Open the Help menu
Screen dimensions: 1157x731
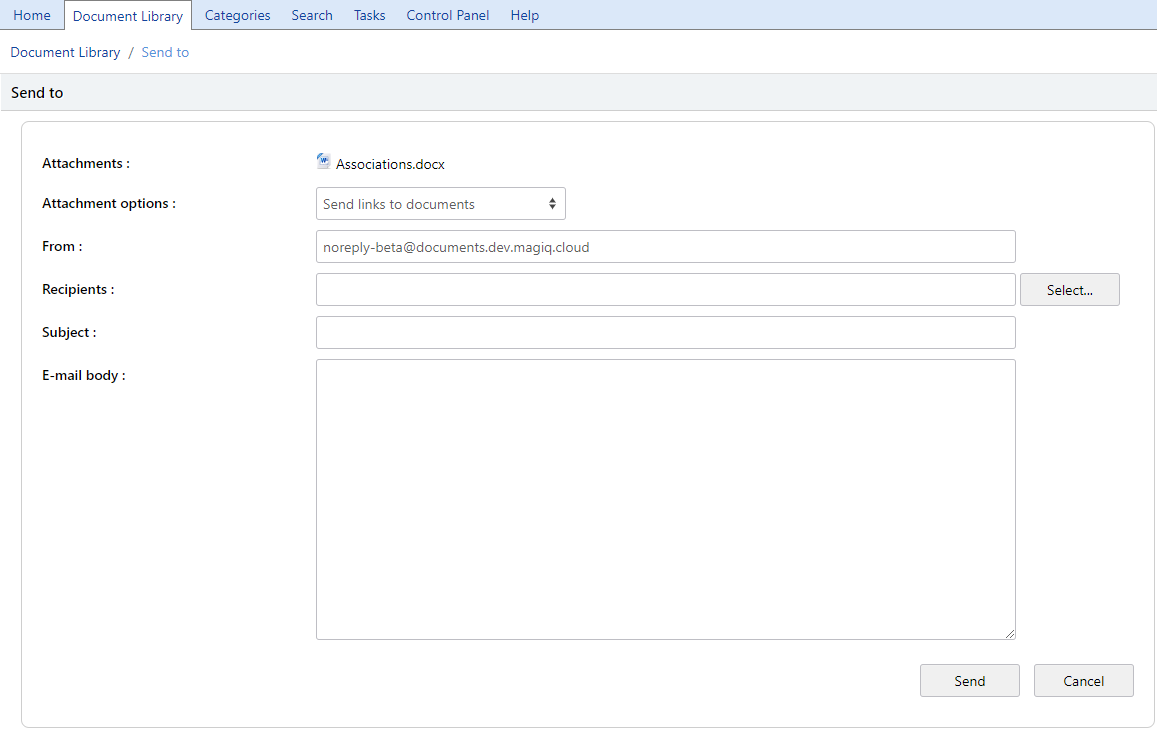click(524, 15)
